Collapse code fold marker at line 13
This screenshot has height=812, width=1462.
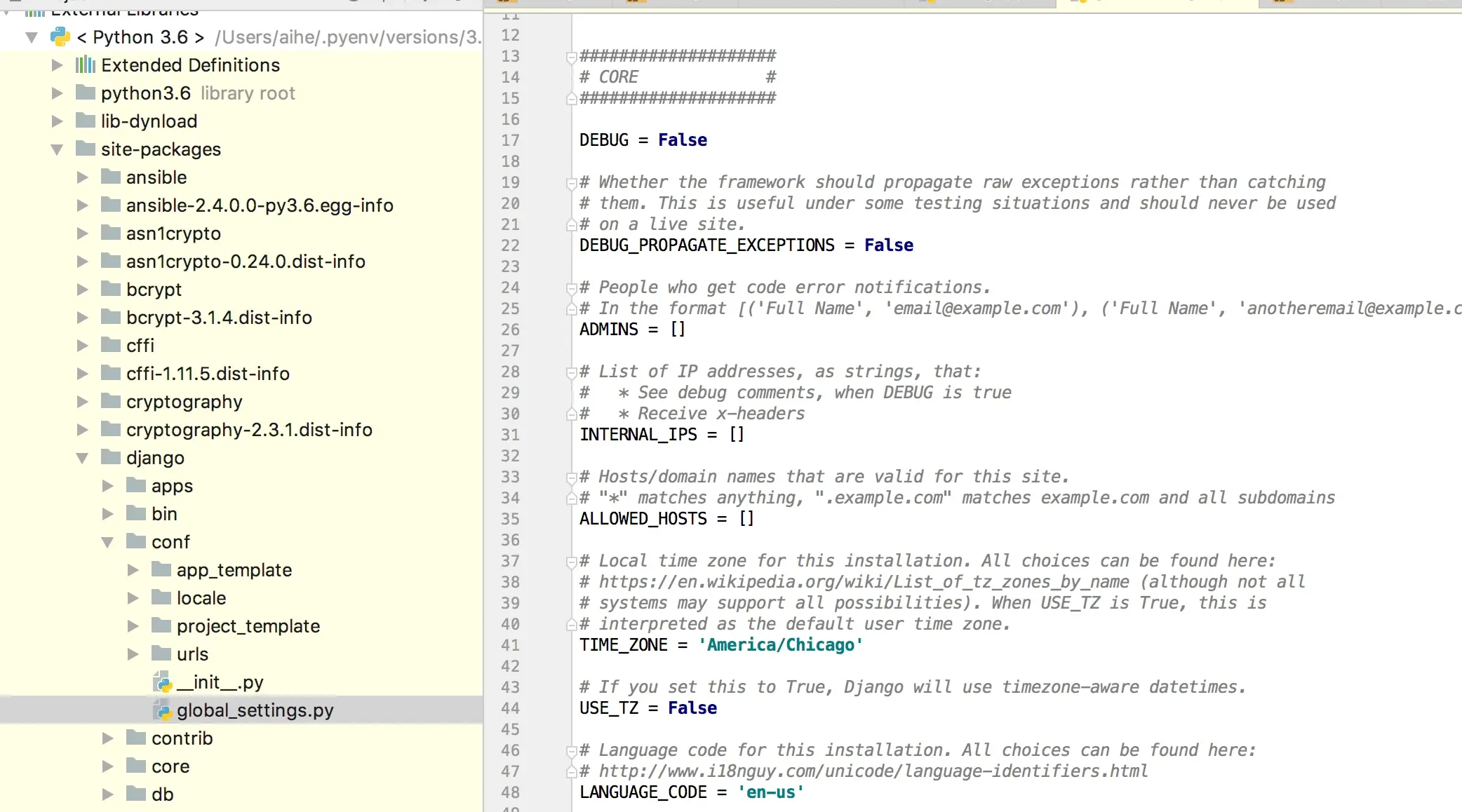pyautogui.click(x=571, y=57)
